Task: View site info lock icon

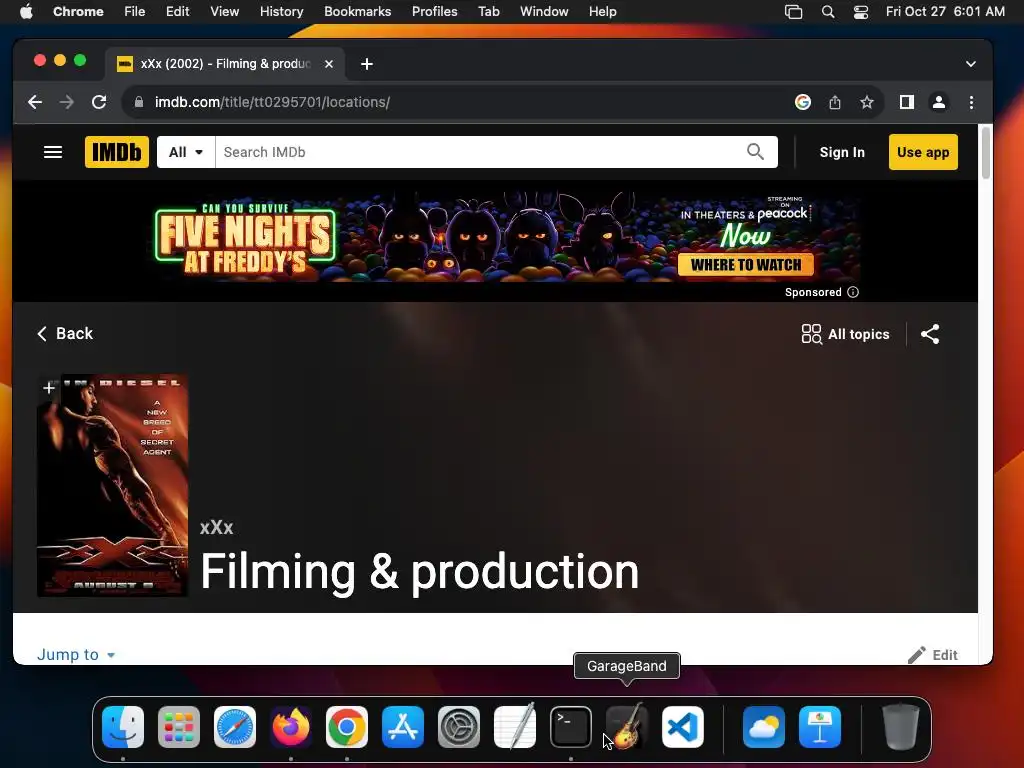Action: [138, 102]
